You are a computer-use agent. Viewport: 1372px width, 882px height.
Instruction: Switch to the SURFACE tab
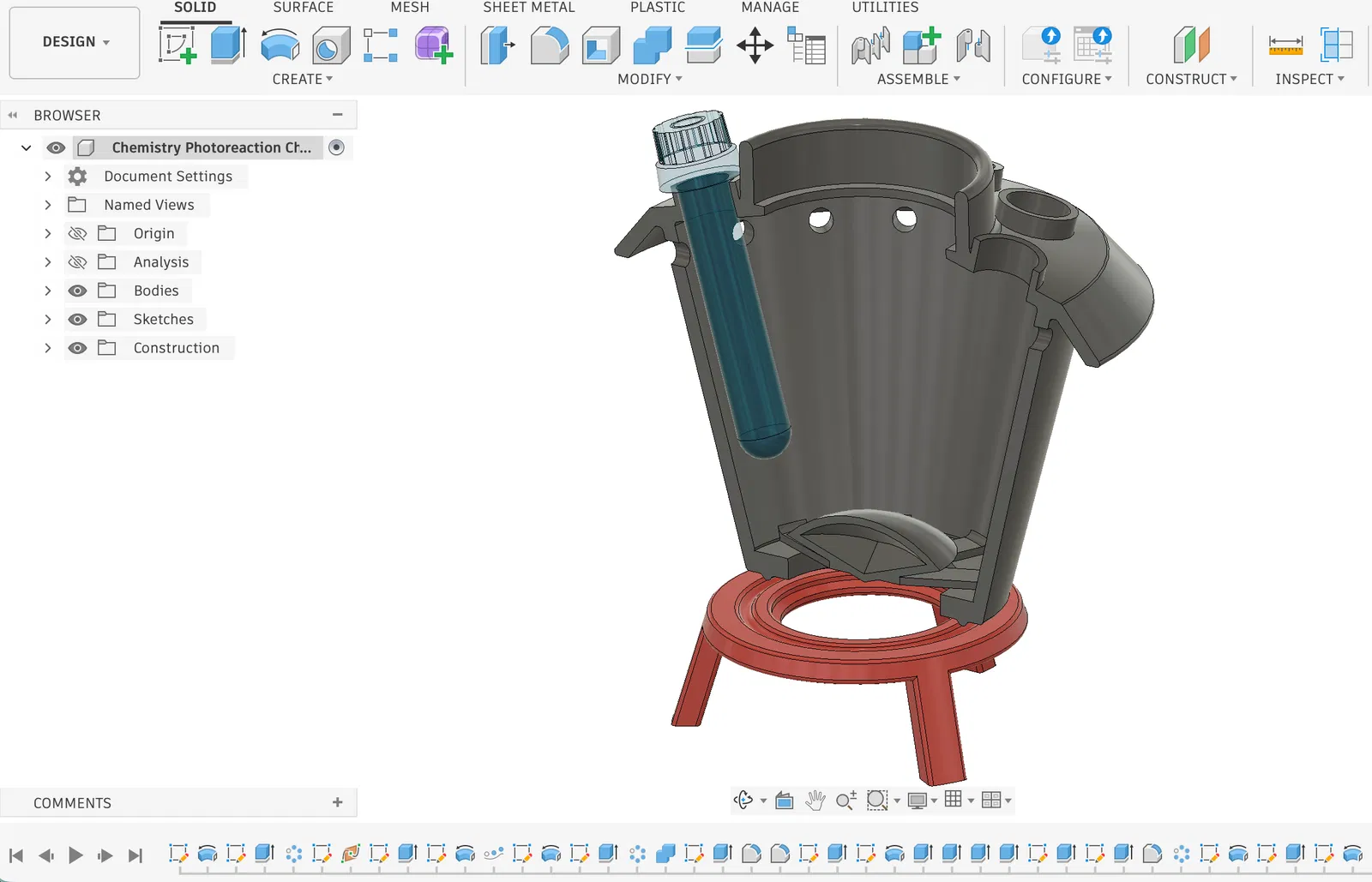(303, 8)
